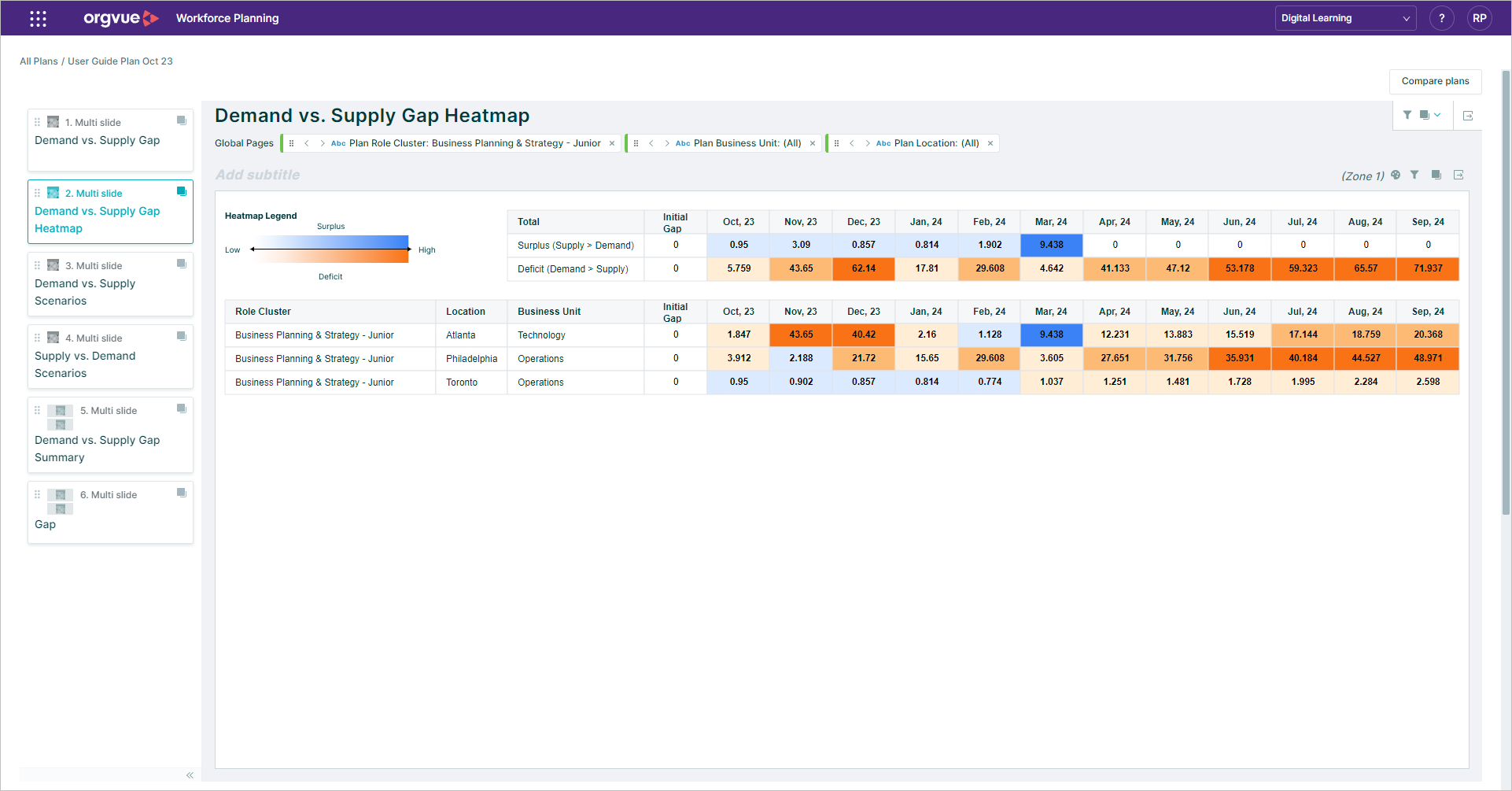This screenshot has height=791, width=1512.
Task: Remove the Plan Location filter via its X
Action: click(990, 142)
